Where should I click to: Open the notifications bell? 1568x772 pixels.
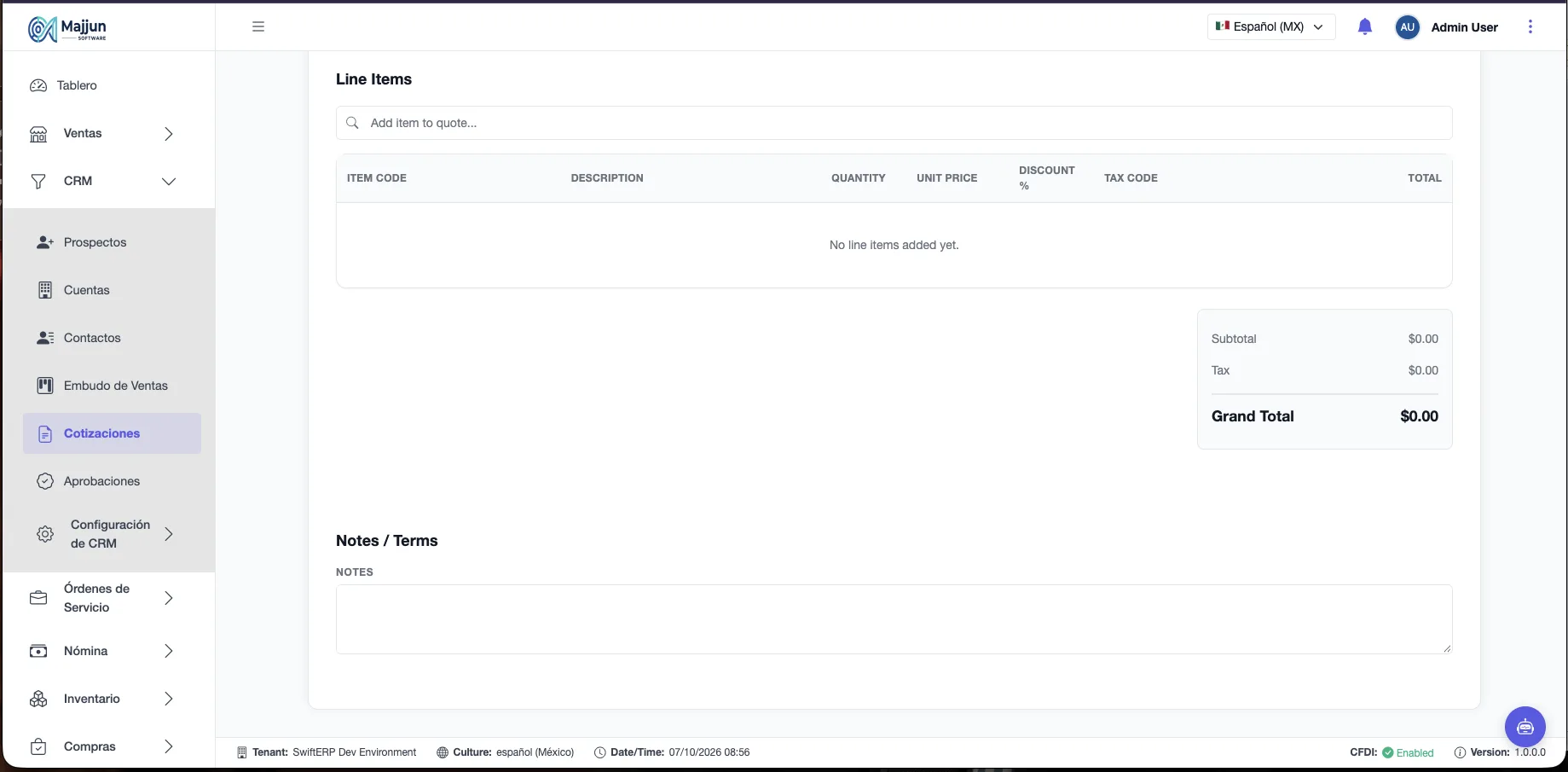(1364, 26)
